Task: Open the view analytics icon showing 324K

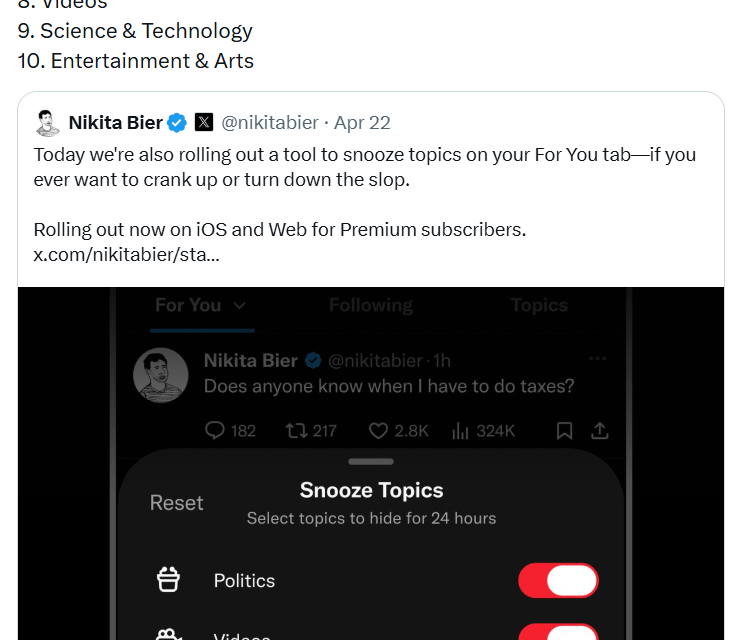Action: click(461, 431)
